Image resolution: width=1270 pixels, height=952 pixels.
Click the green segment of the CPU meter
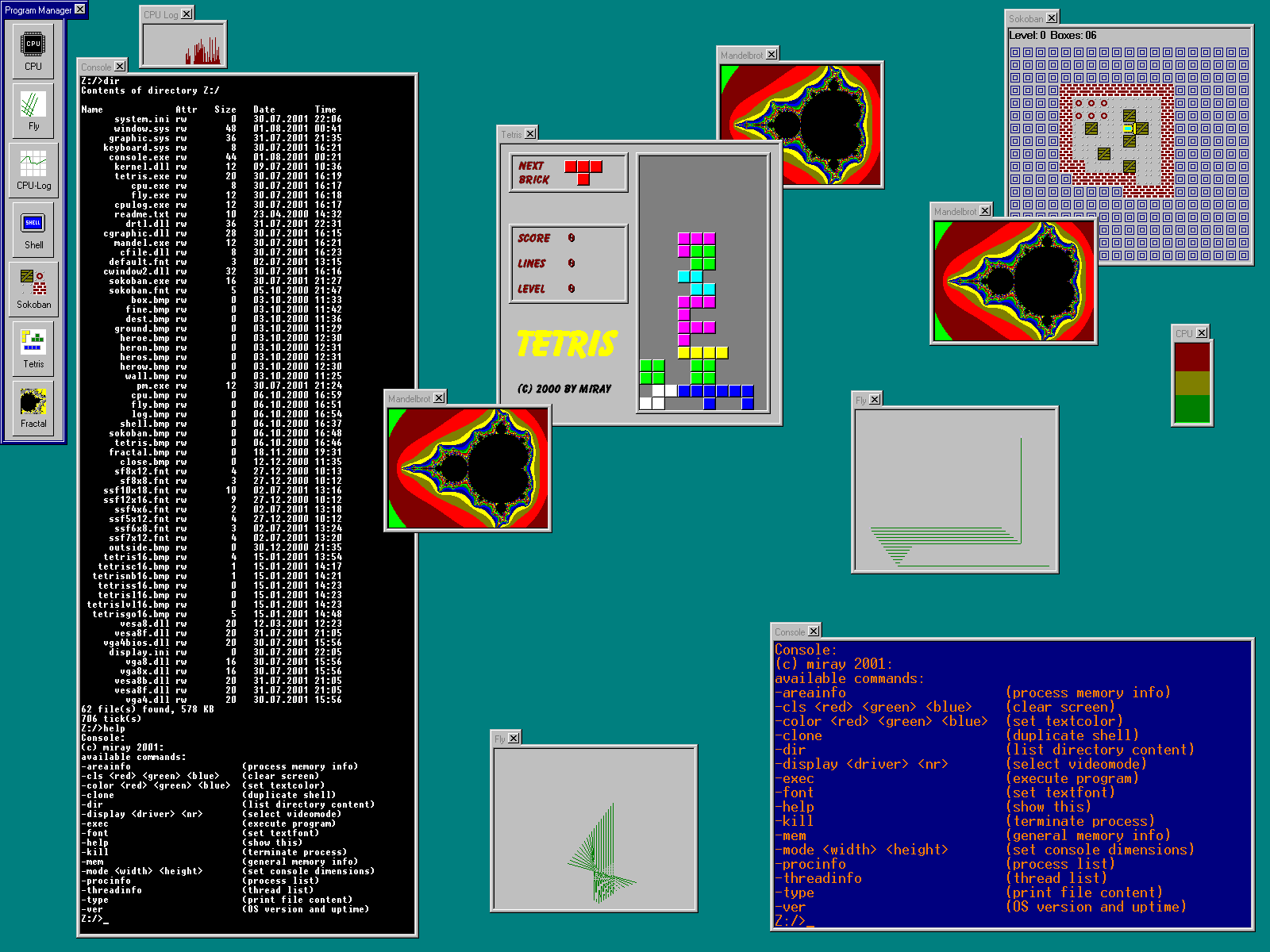click(x=1191, y=409)
